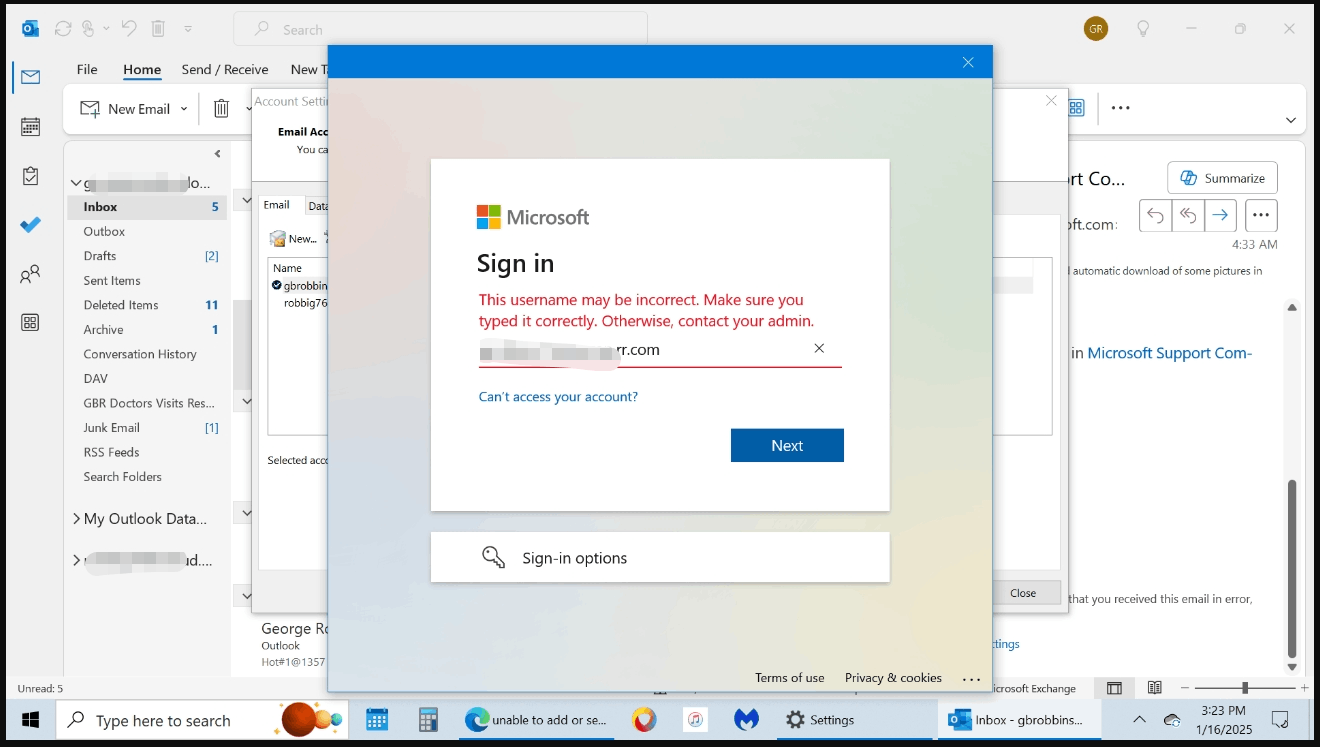Open People icon in Outlook sidebar
The height and width of the screenshot is (747, 1320).
tap(30, 274)
